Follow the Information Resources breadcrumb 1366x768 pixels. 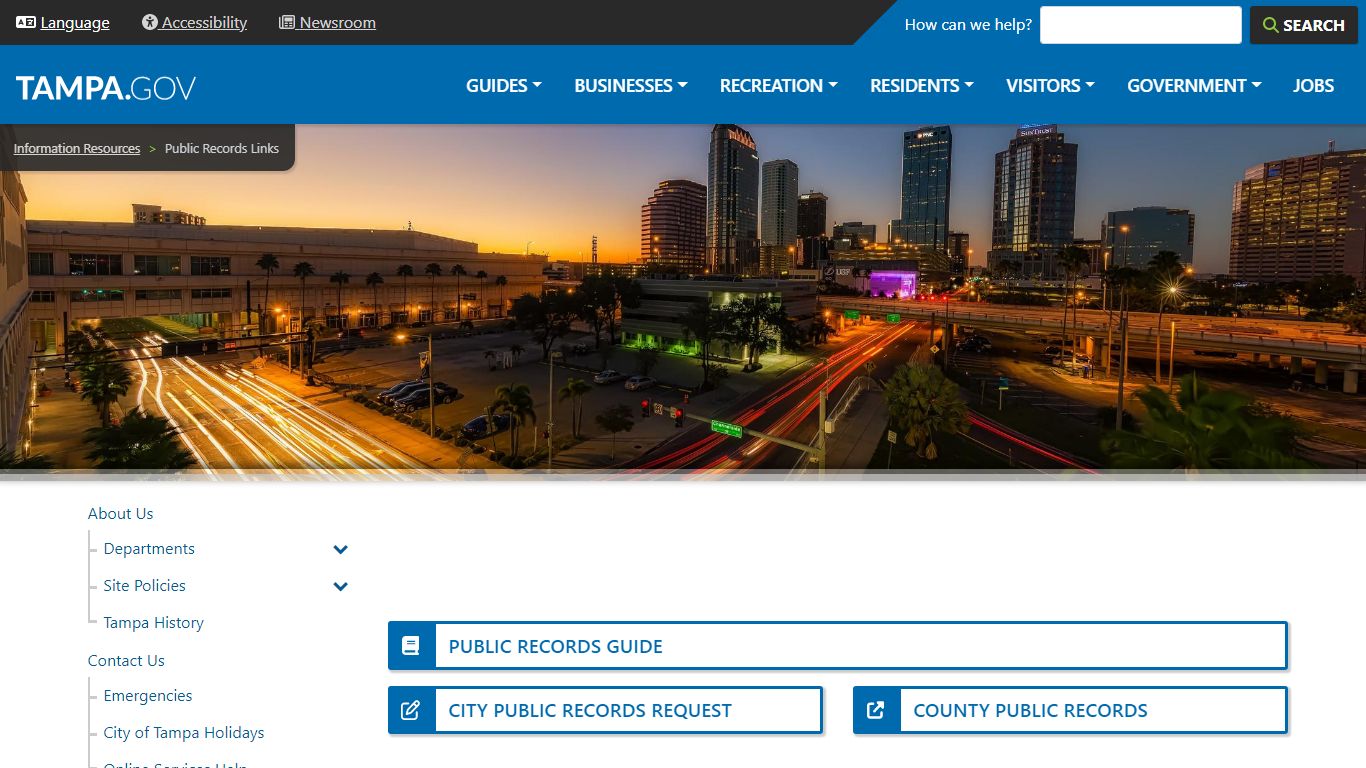[x=77, y=148]
